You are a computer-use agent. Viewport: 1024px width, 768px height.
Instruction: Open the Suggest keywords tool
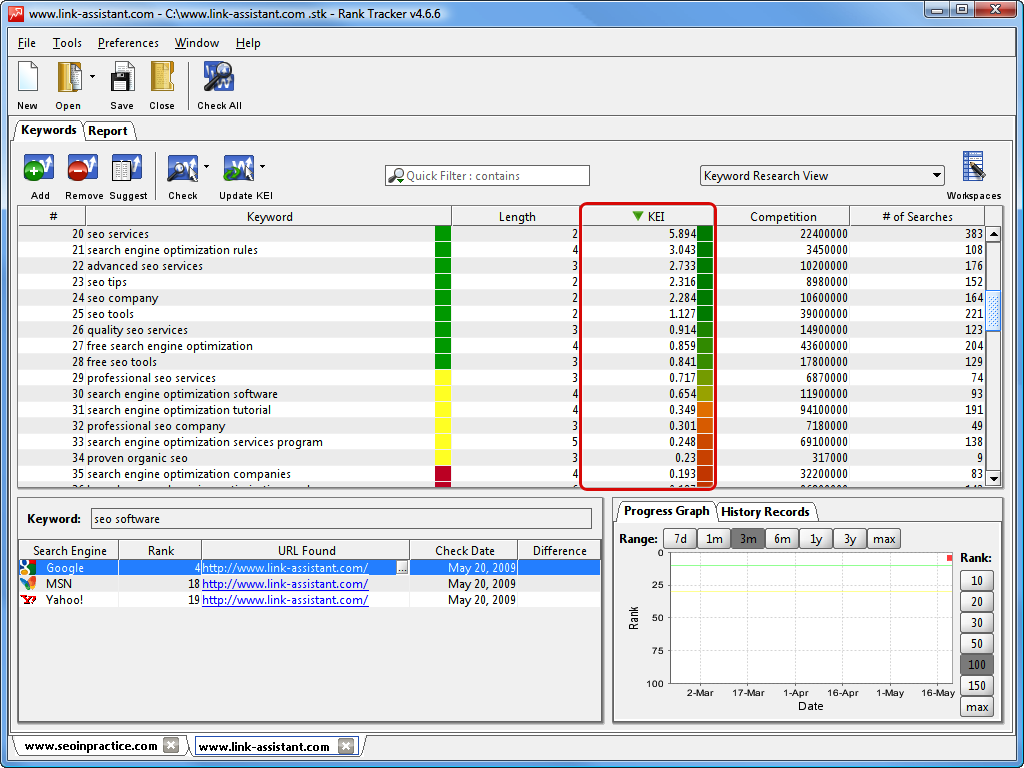point(127,168)
